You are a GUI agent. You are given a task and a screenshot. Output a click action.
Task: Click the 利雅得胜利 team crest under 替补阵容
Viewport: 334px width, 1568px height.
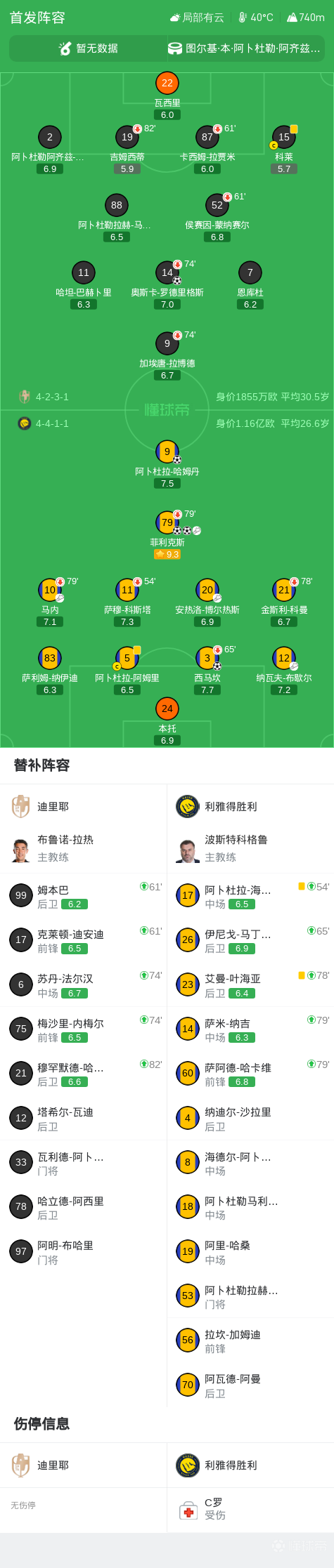coord(188,806)
